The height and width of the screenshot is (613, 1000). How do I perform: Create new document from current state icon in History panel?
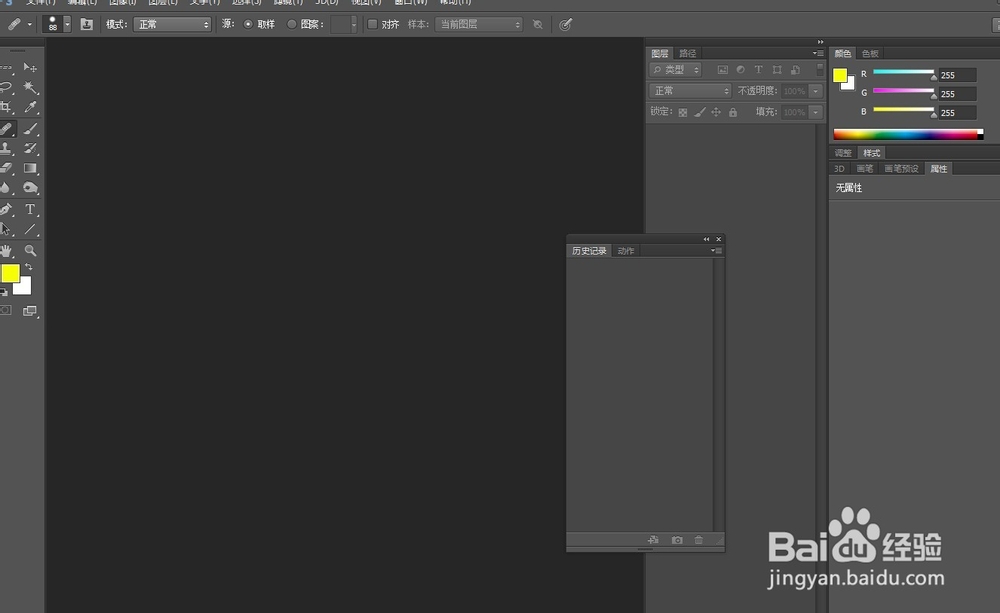(653, 540)
